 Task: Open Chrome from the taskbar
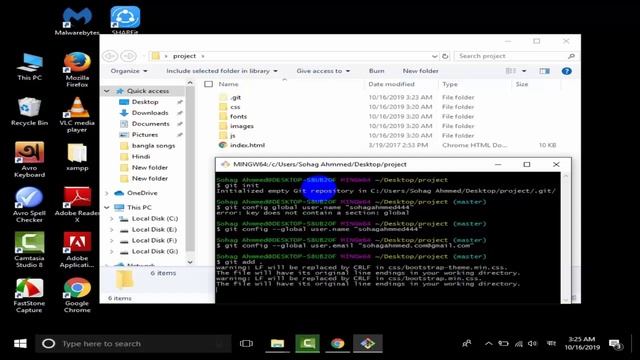click(x=338, y=344)
